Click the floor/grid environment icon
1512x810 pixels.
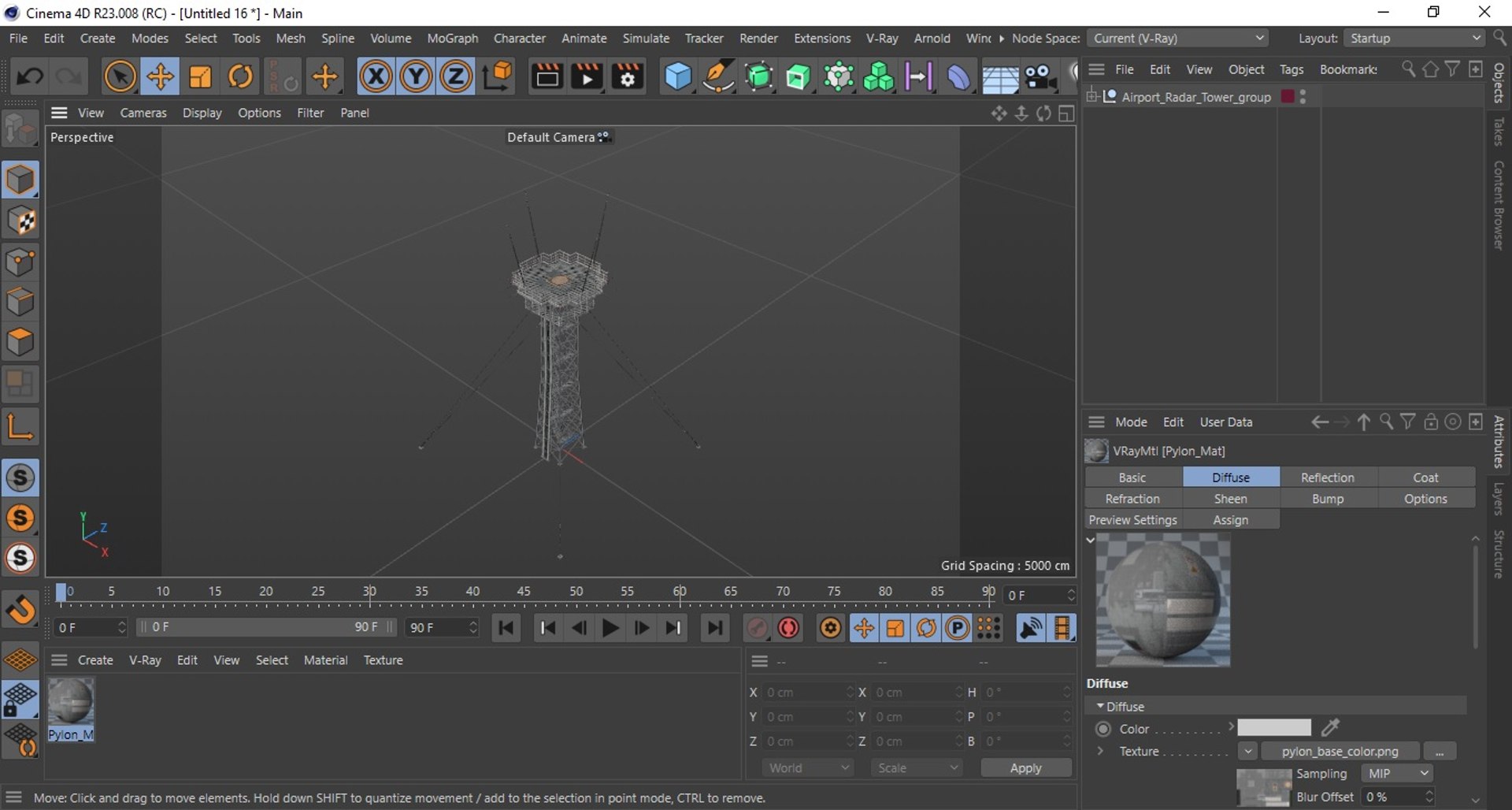999,76
